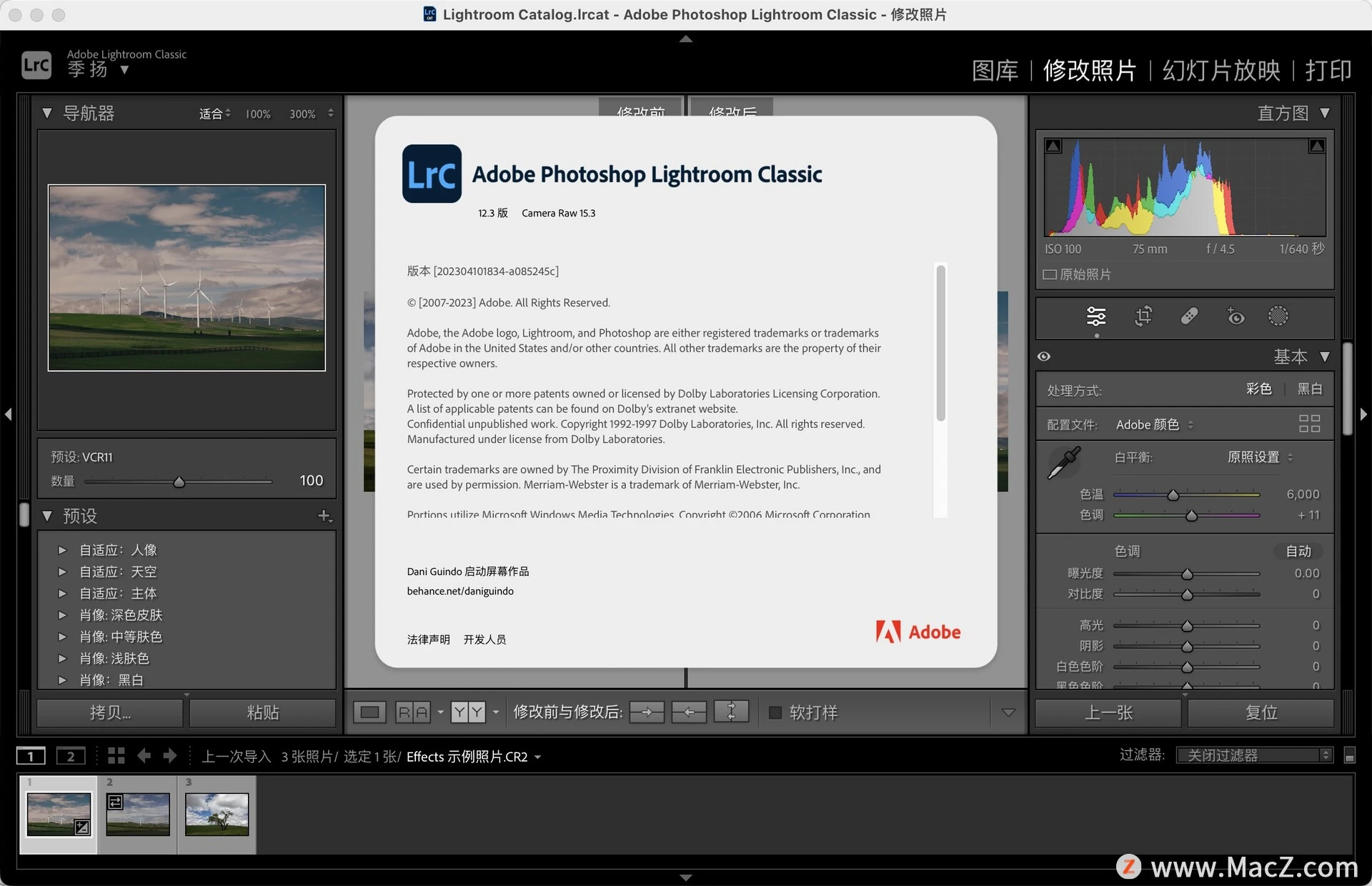Open the white balance As Shot dropdown
Image resolution: width=1372 pixels, height=886 pixels.
[x=1261, y=457]
